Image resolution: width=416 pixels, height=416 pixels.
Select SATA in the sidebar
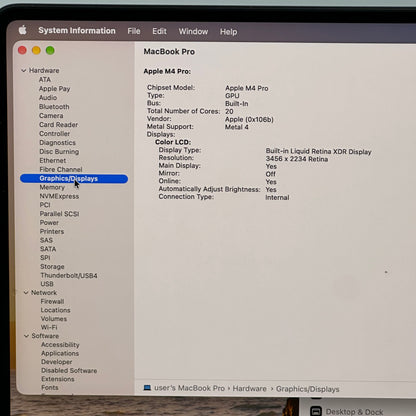48,249
